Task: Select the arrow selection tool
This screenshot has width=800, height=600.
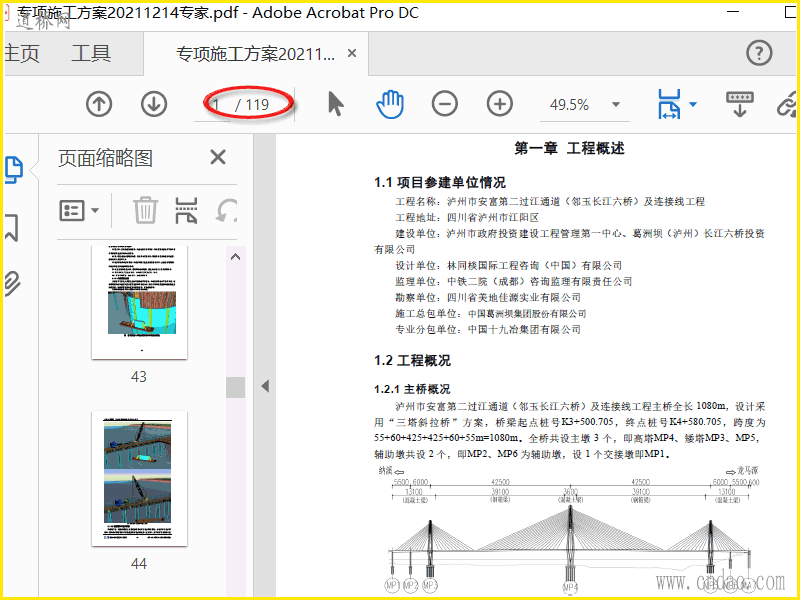Action: [335, 104]
